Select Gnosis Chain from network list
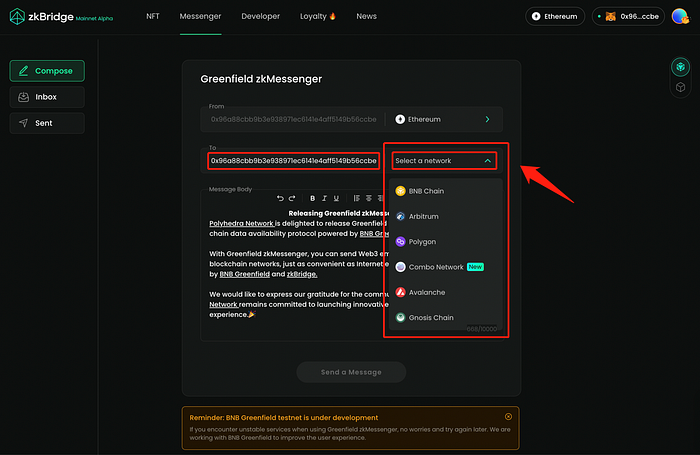 point(446,317)
